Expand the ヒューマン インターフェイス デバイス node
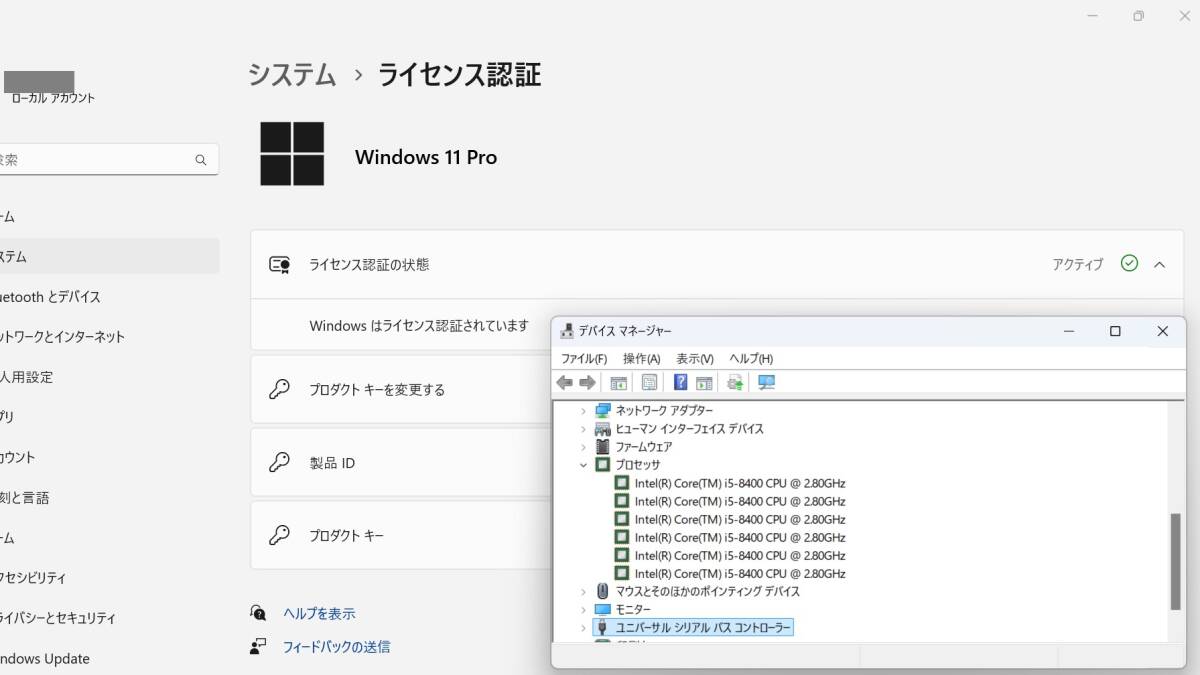The image size is (1200, 675). coord(584,429)
